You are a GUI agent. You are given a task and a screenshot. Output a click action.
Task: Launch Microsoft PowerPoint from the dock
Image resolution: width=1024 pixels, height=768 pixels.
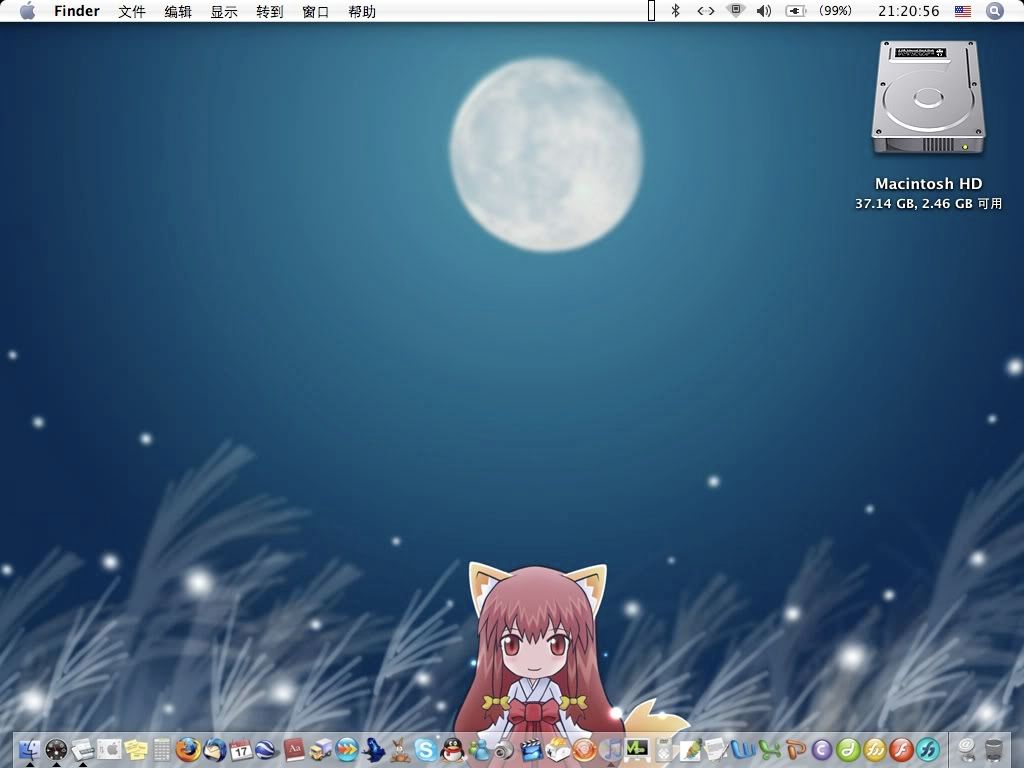pos(795,749)
